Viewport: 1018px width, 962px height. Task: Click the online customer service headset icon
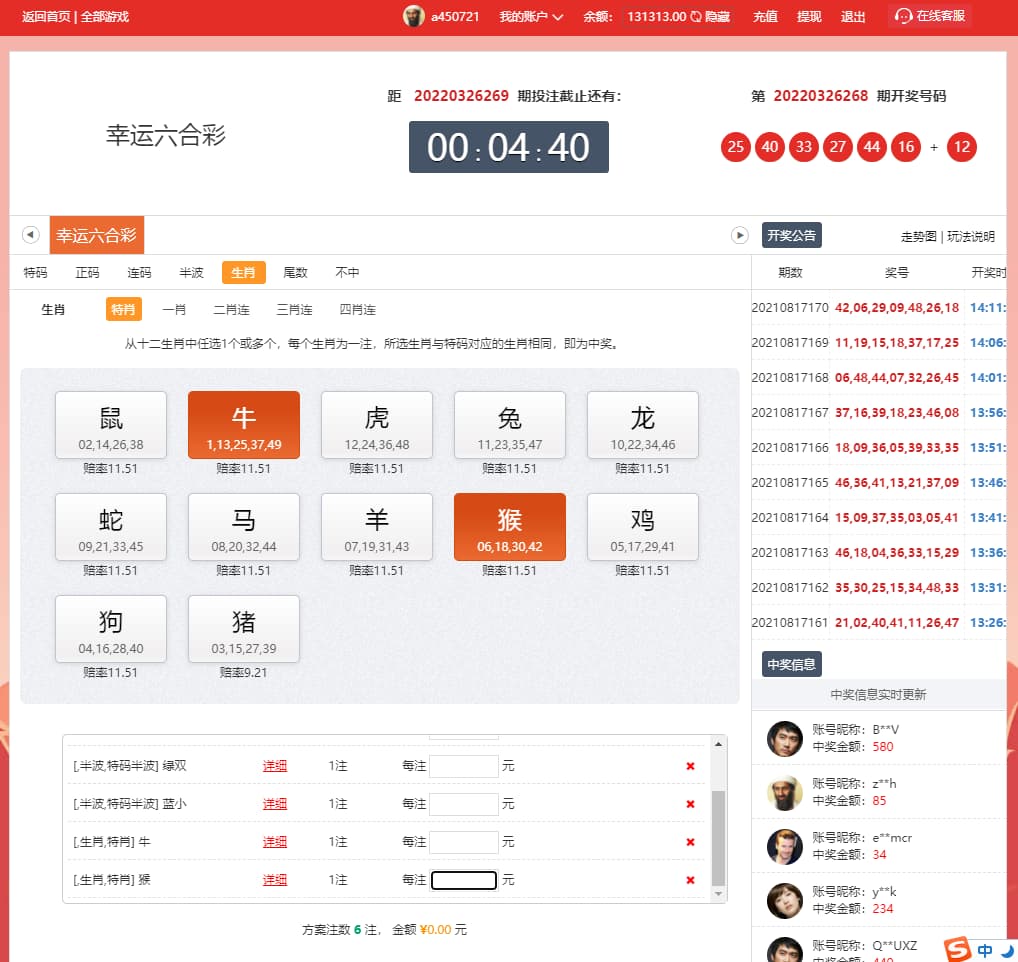coord(903,16)
